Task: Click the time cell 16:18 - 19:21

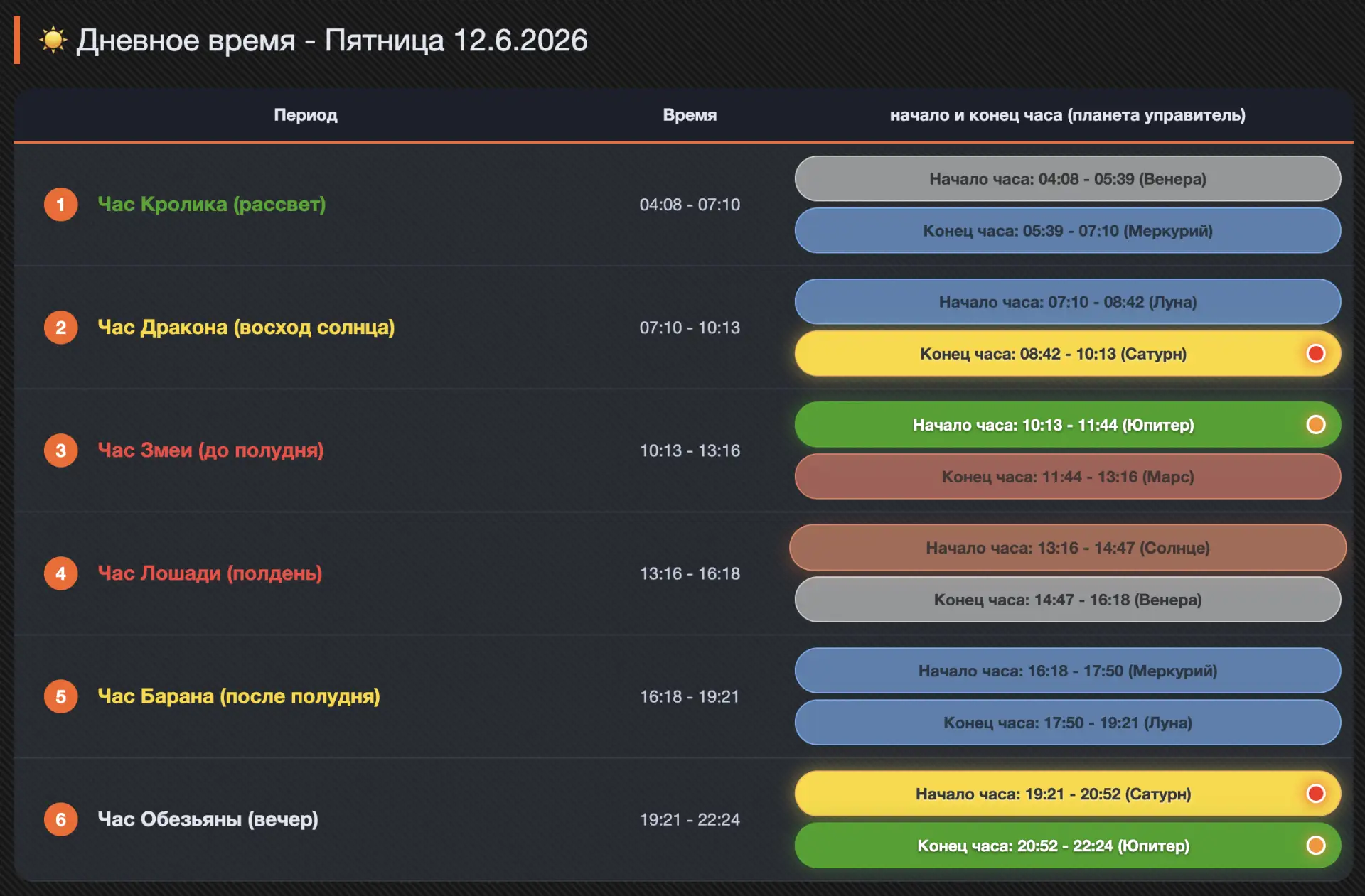Action: pos(690,696)
